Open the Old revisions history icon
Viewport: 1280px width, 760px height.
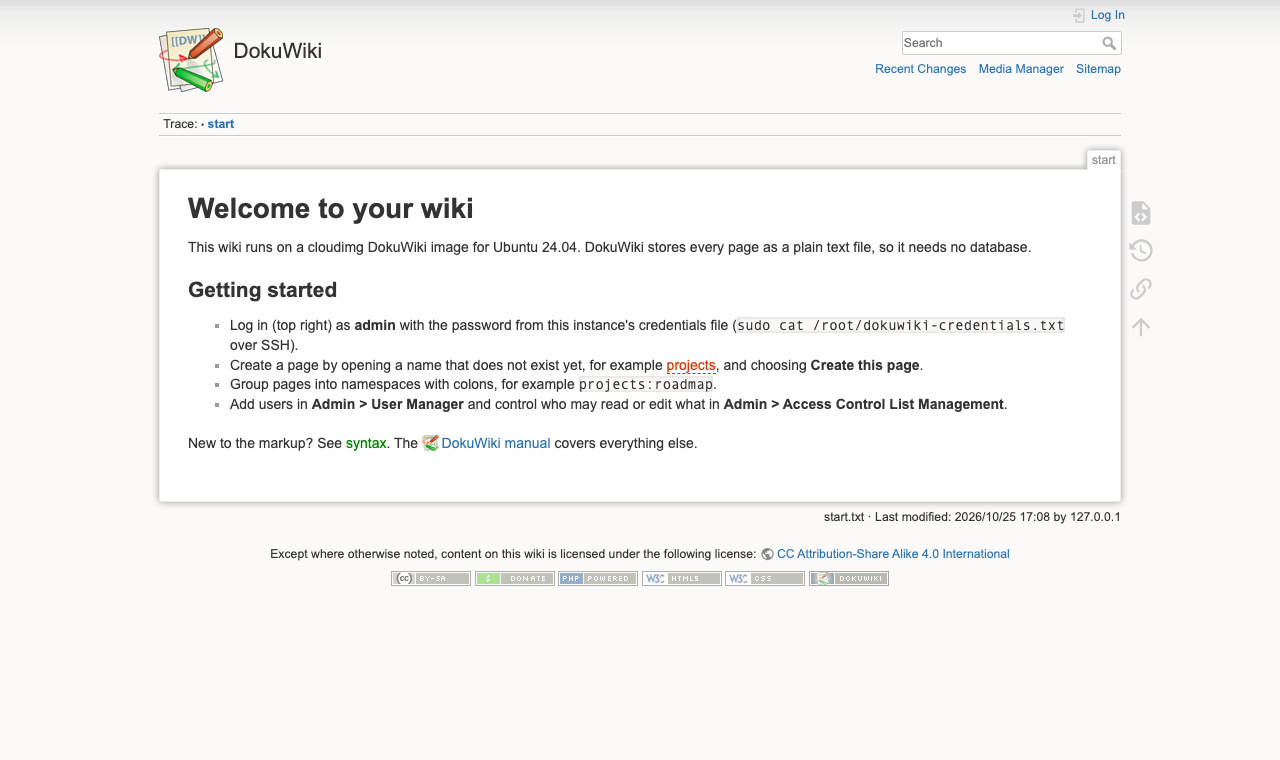click(x=1141, y=251)
